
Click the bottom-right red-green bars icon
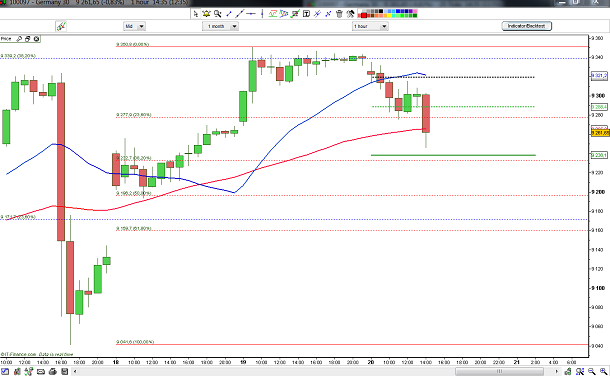click(x=568, y=372)
